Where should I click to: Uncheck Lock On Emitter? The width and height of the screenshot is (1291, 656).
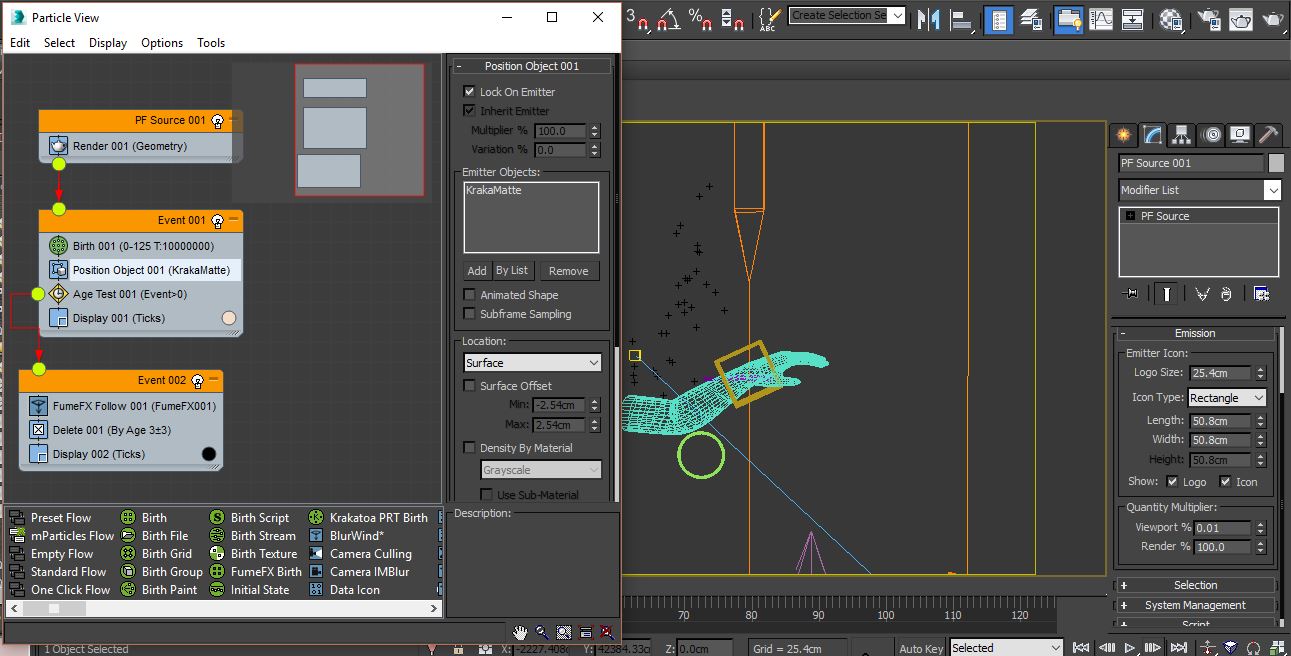click(469, 91)
